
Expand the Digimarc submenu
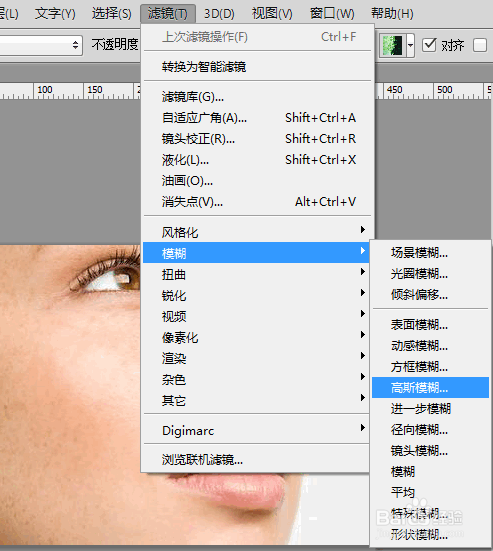tap(256, 430)
